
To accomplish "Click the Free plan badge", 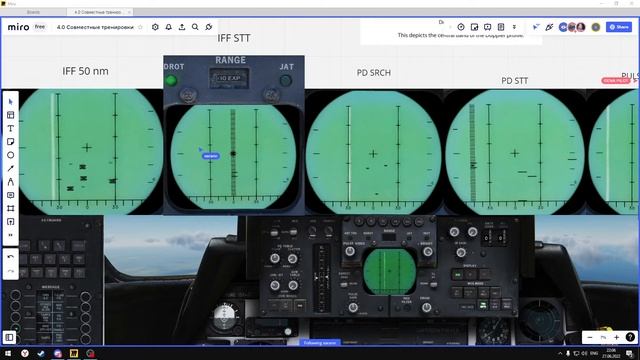I will click(x=40, y=27).
